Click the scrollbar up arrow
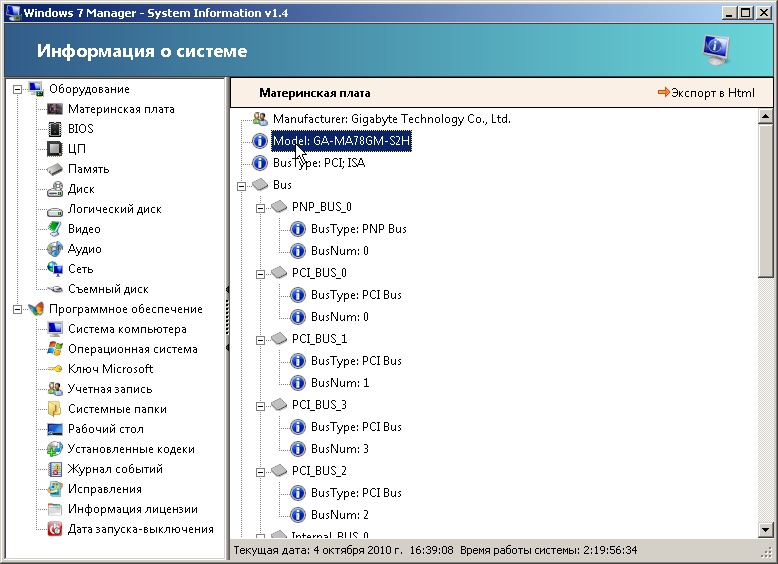 [x=766, y=117]
